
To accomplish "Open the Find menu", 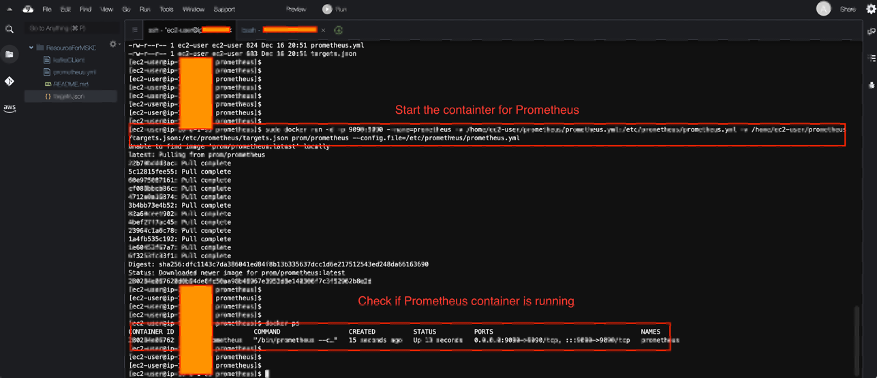I will [85, 10].
